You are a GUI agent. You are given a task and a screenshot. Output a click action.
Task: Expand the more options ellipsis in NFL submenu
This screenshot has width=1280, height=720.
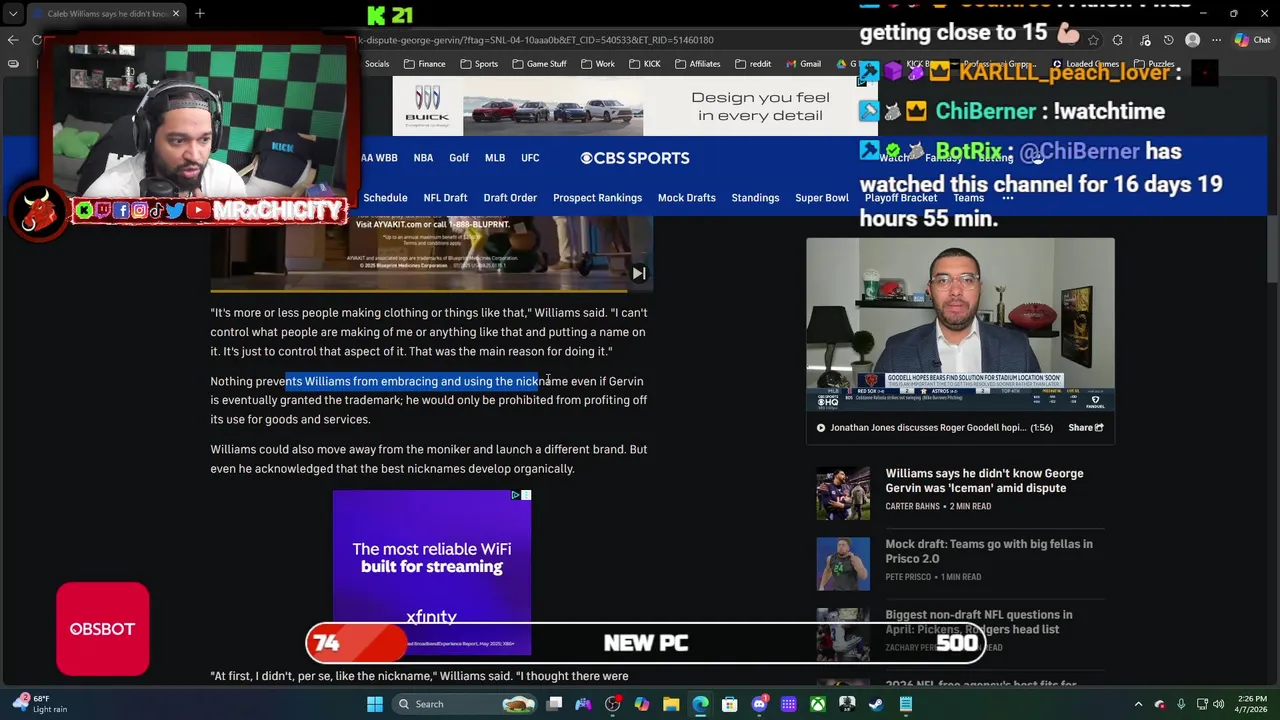pos(1007,198)
